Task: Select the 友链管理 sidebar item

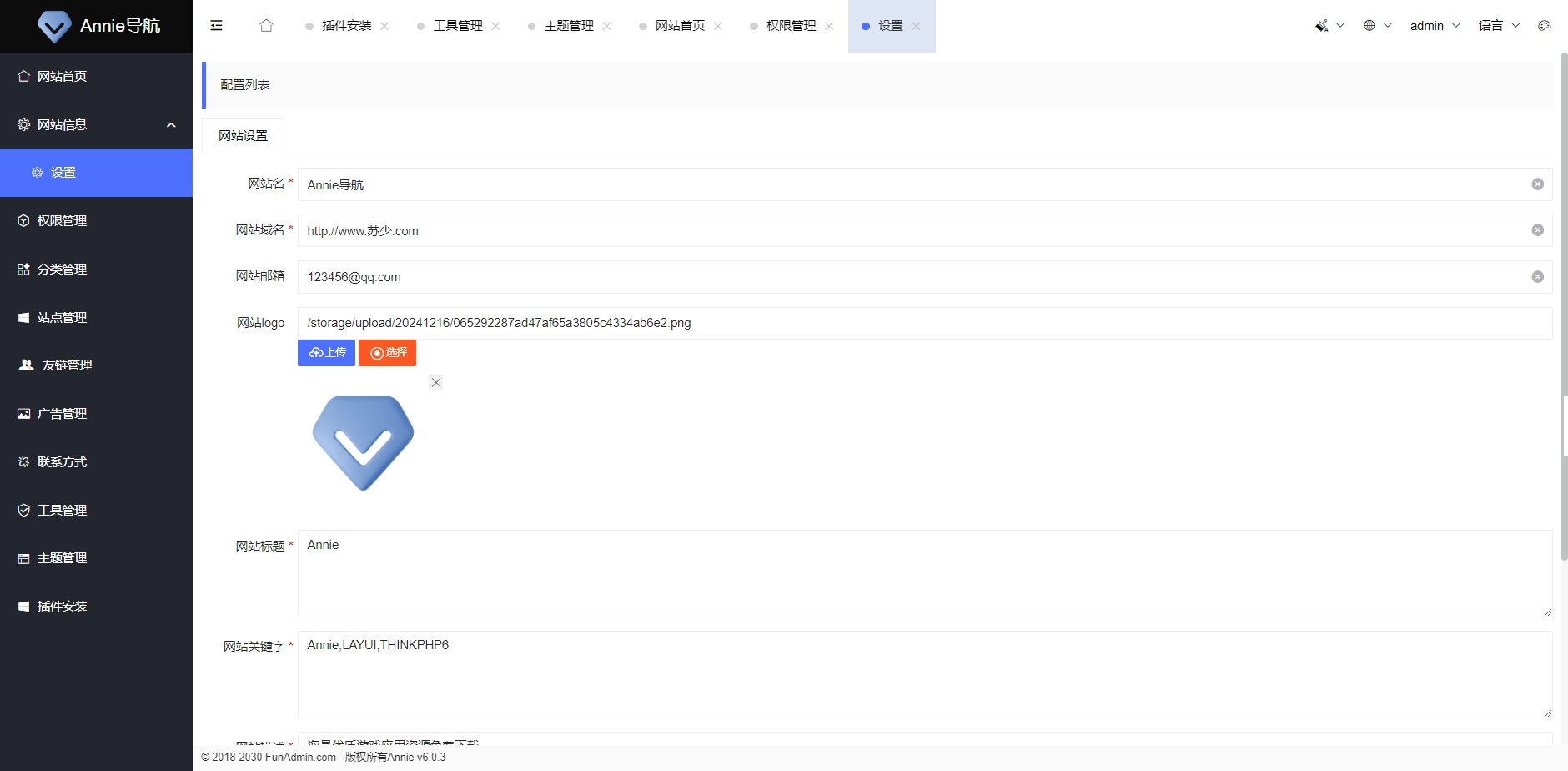Action: pyautogui.click(x=62, y=365)
